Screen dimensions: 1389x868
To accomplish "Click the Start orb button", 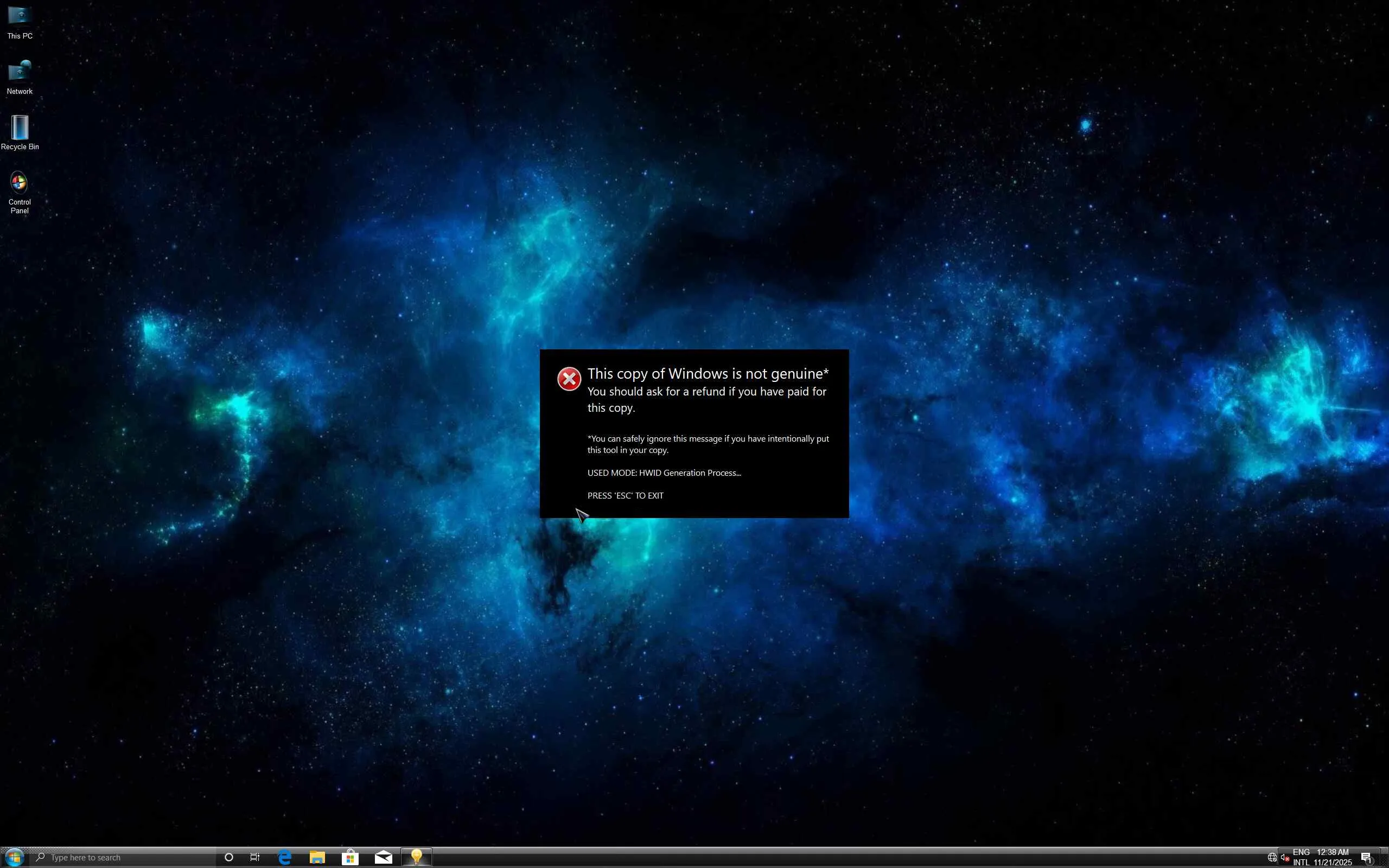I will coord(14,857).
